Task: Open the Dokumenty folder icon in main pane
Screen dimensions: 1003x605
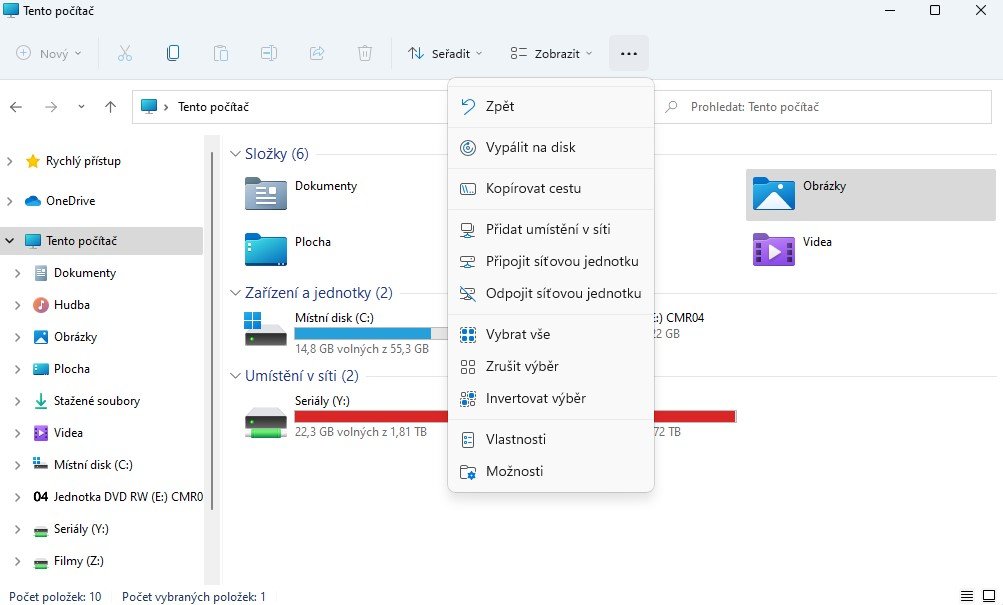Action: (x=265, y=194)
